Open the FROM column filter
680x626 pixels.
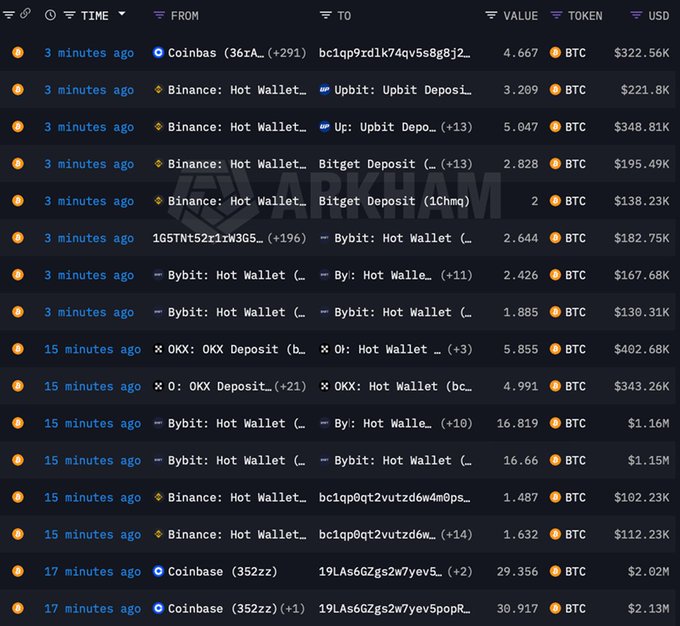159,16
